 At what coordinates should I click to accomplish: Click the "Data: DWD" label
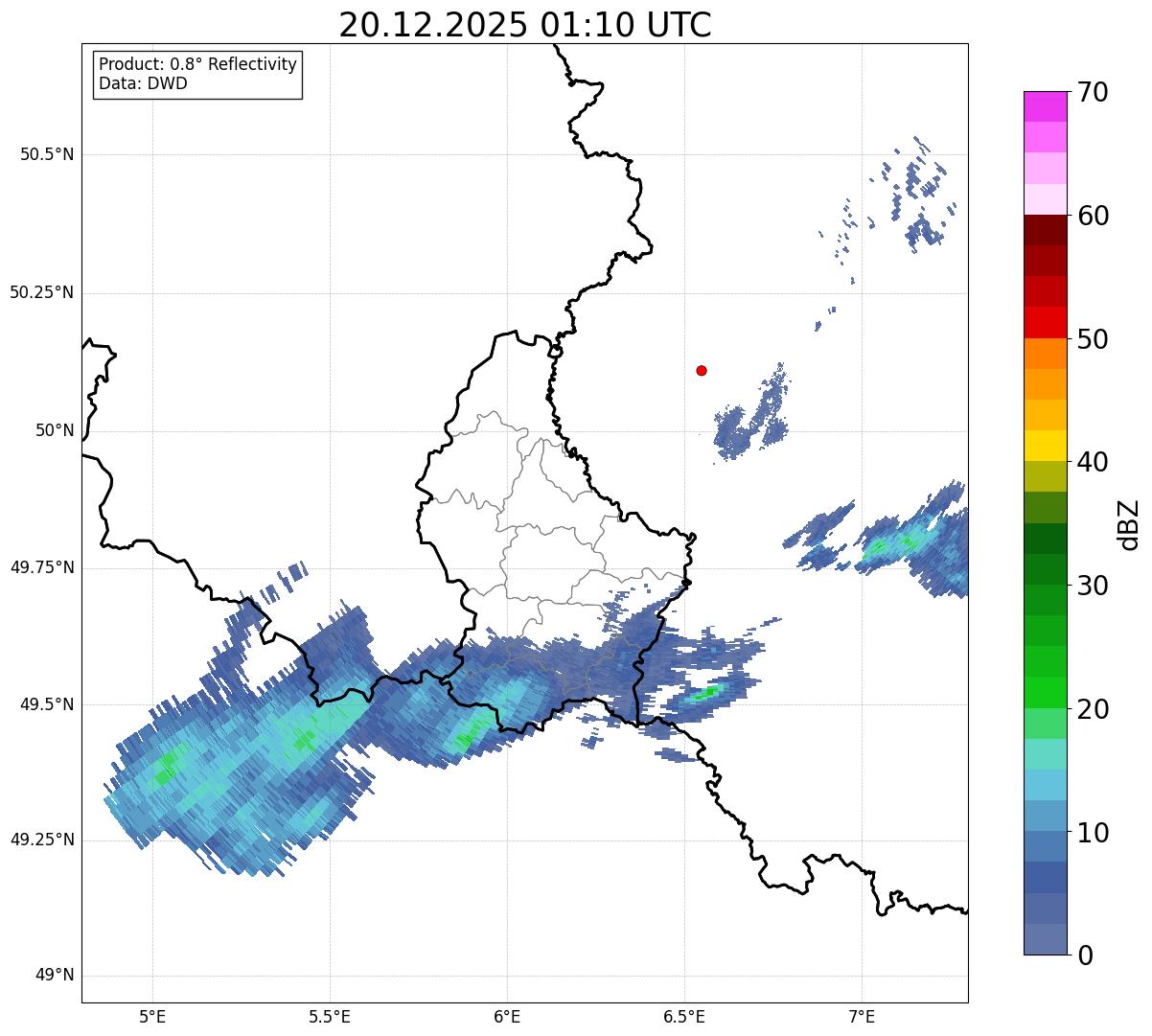coord(143,83)
